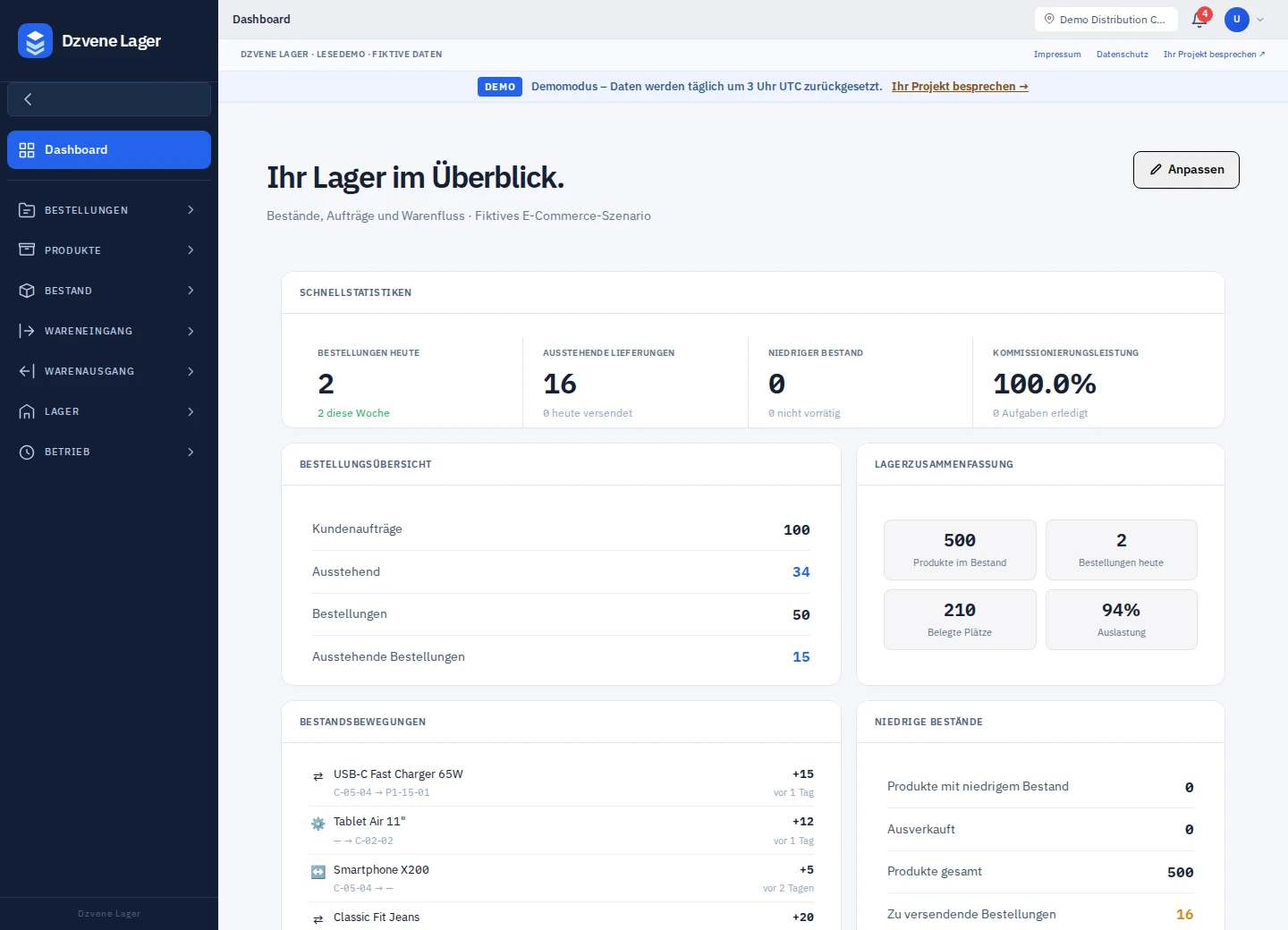Expand the Lager menu chevron
Screen dimensions: 1288x930
(191, 411)
